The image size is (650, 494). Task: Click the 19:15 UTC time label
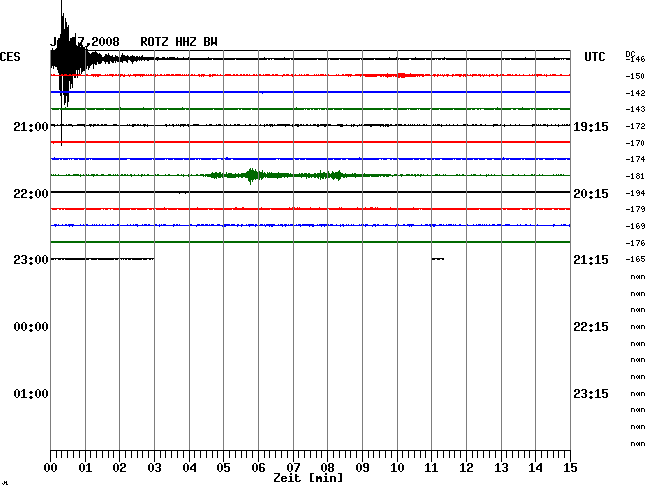pyautogui.click(x=591, y=126)
